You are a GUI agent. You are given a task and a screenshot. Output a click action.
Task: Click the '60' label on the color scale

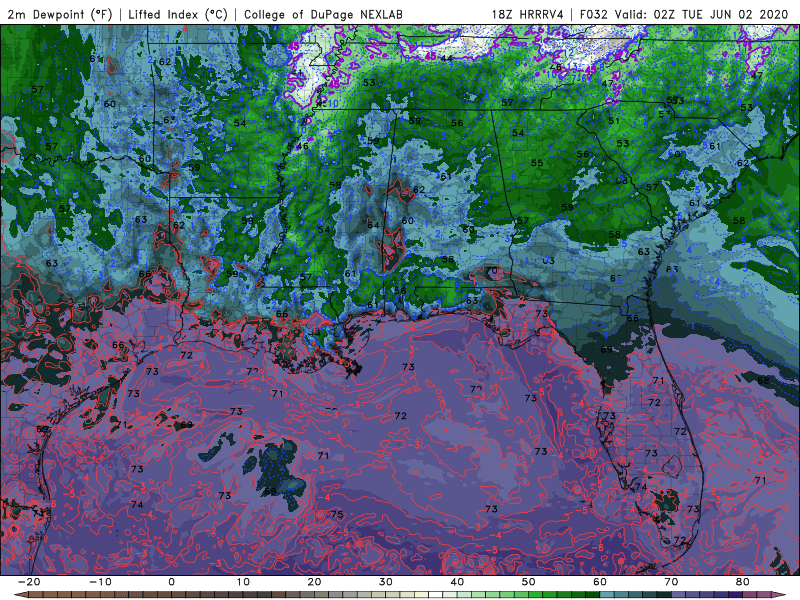coord(600,582)
